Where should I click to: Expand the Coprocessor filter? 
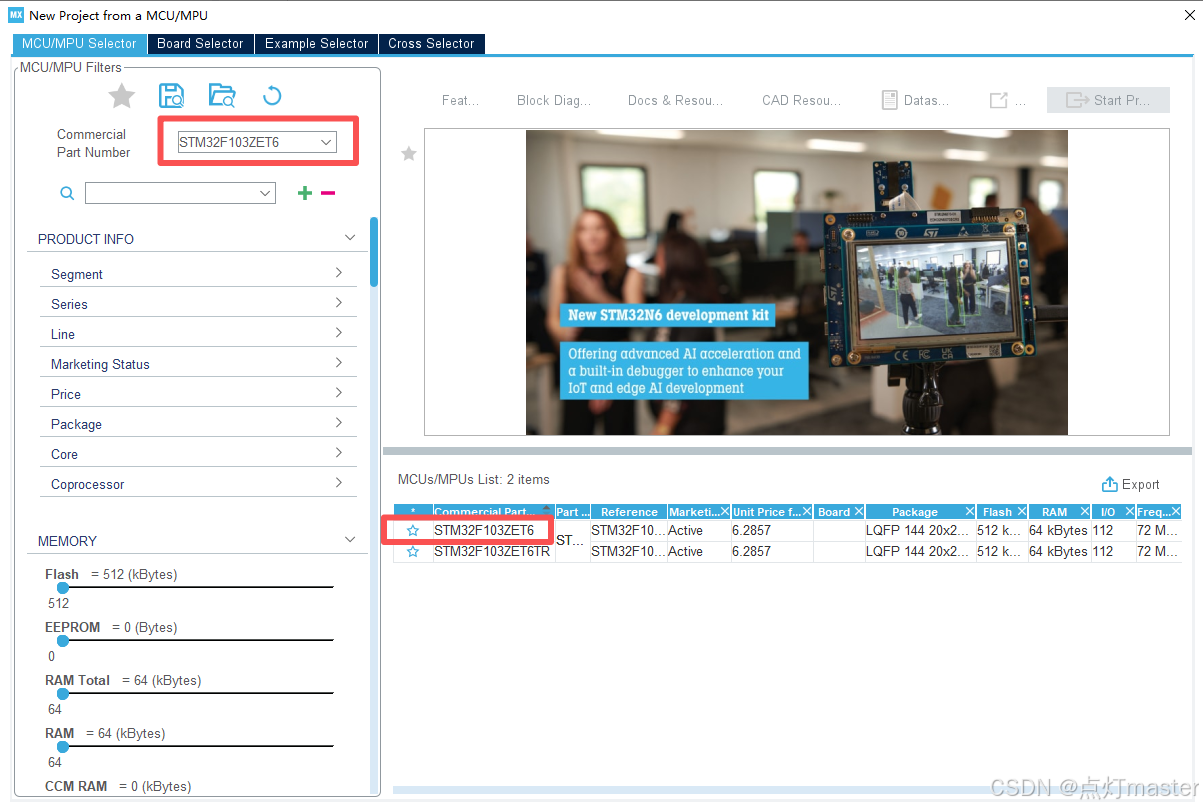[339, 483]
